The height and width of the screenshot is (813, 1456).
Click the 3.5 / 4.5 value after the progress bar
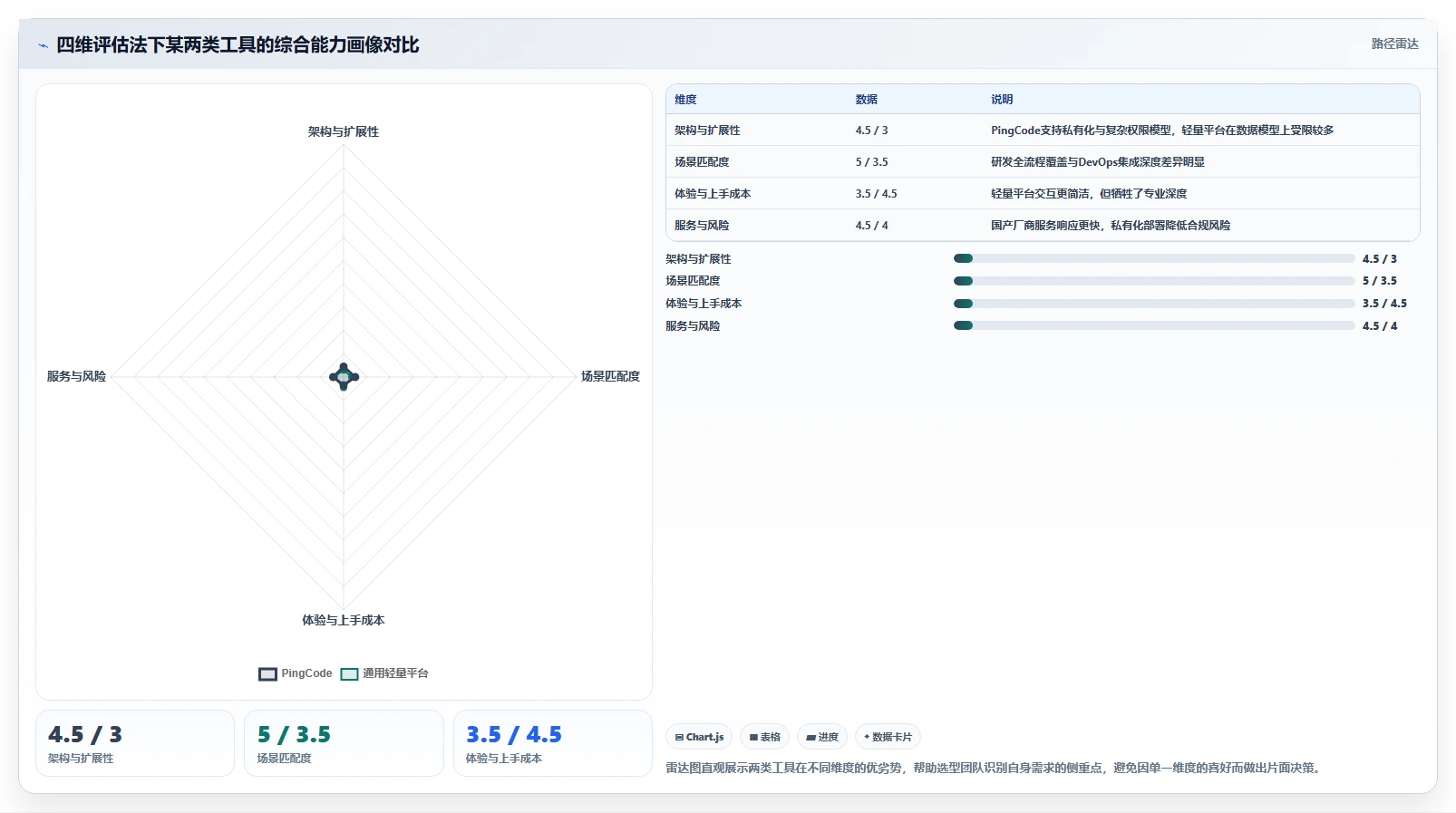click(1384, 304)
